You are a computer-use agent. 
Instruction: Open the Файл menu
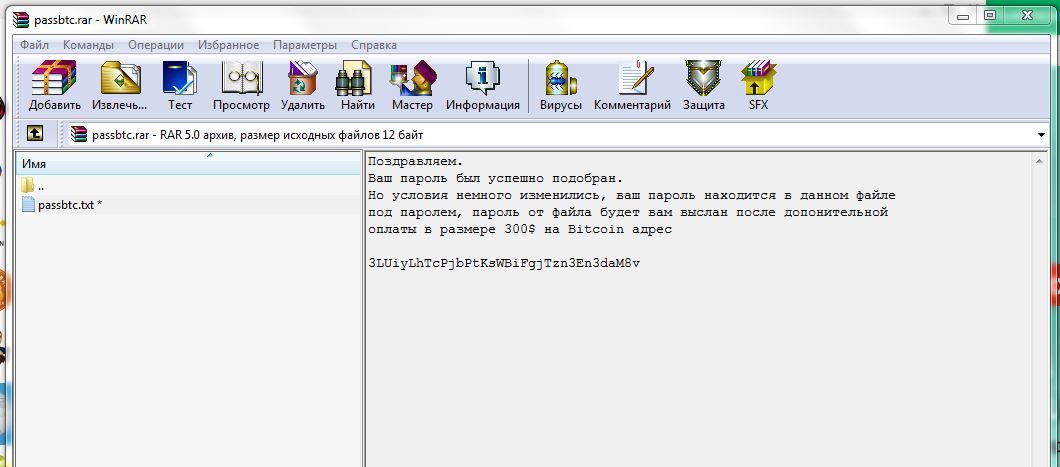pos(34,45)
